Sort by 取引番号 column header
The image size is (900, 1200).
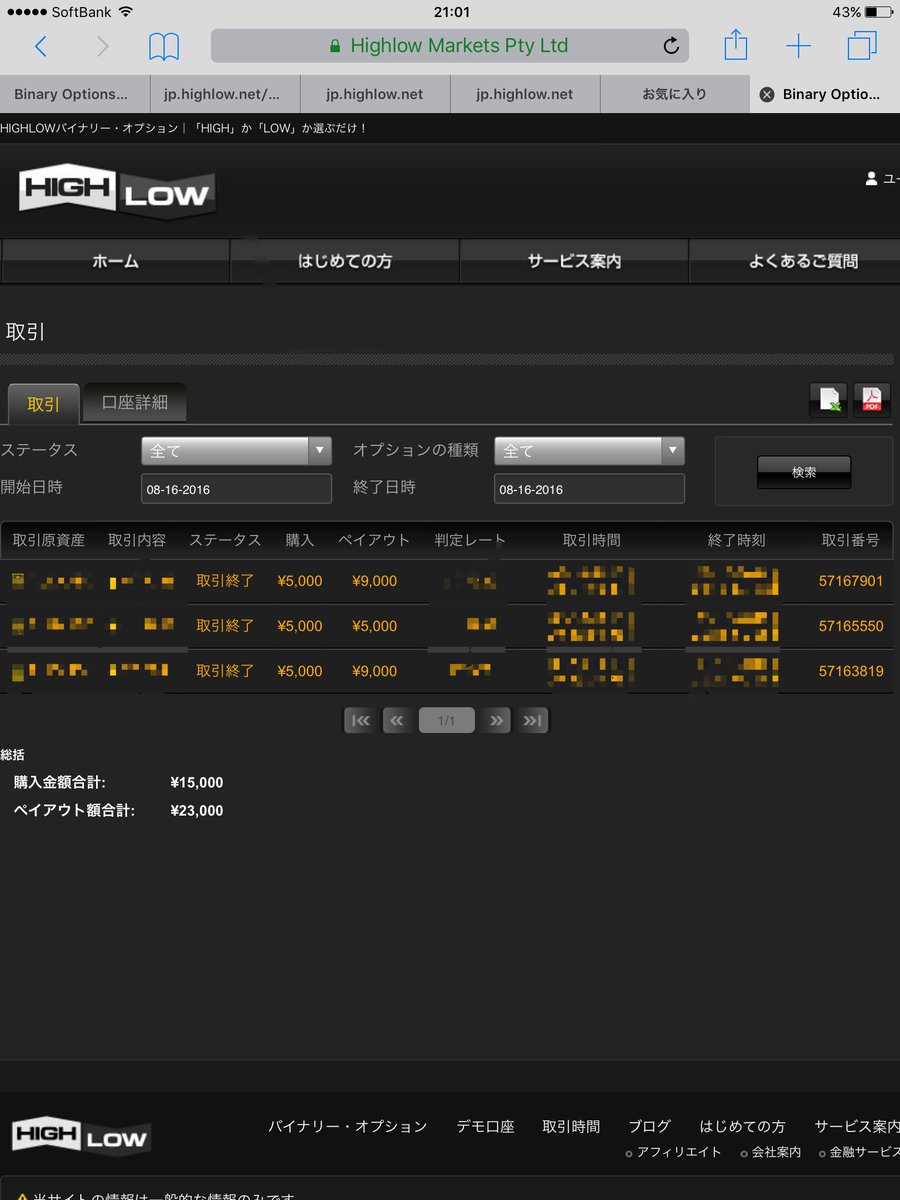pos(851,540)
